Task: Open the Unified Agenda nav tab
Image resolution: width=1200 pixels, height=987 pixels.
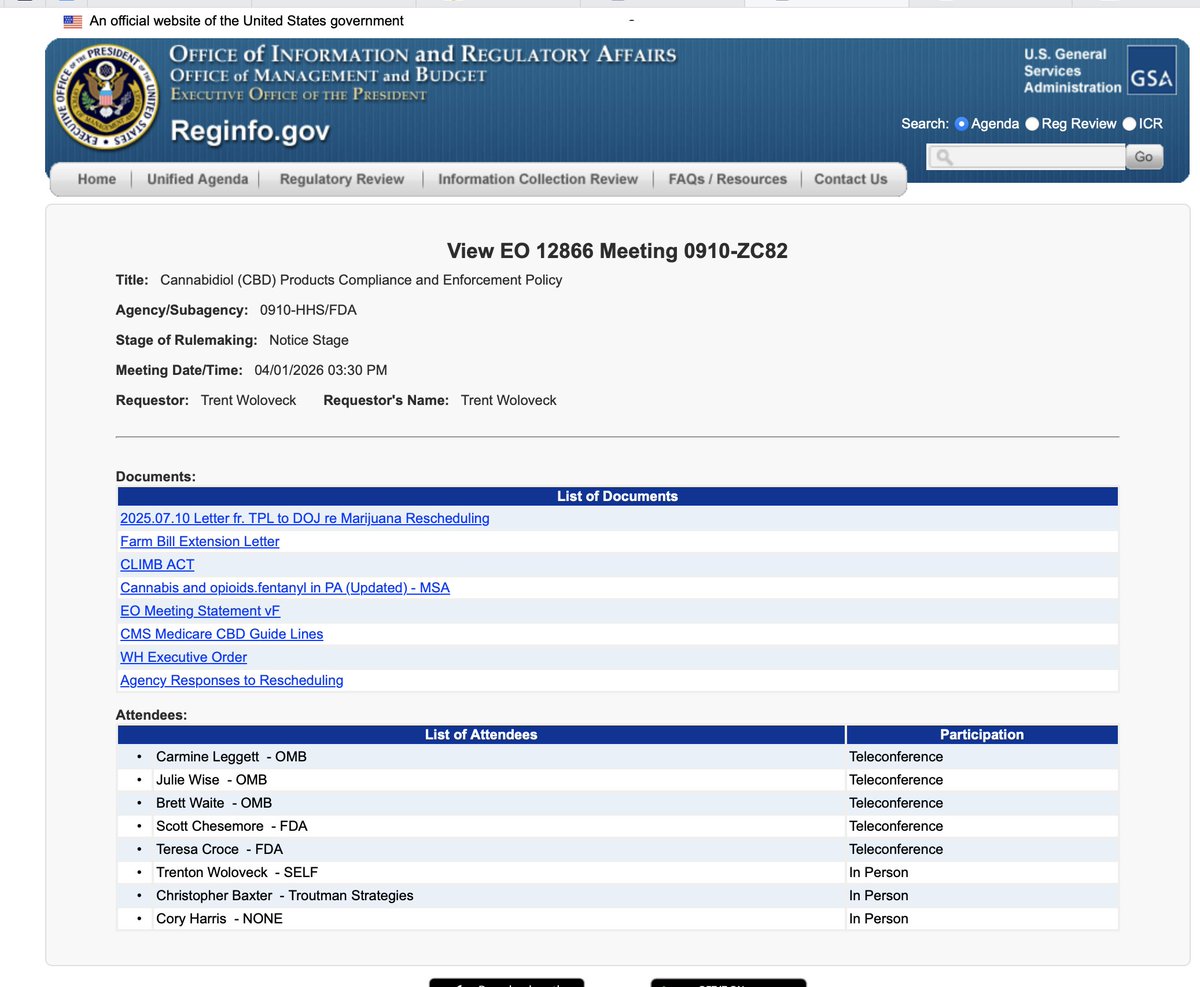Action: (197, 179)
